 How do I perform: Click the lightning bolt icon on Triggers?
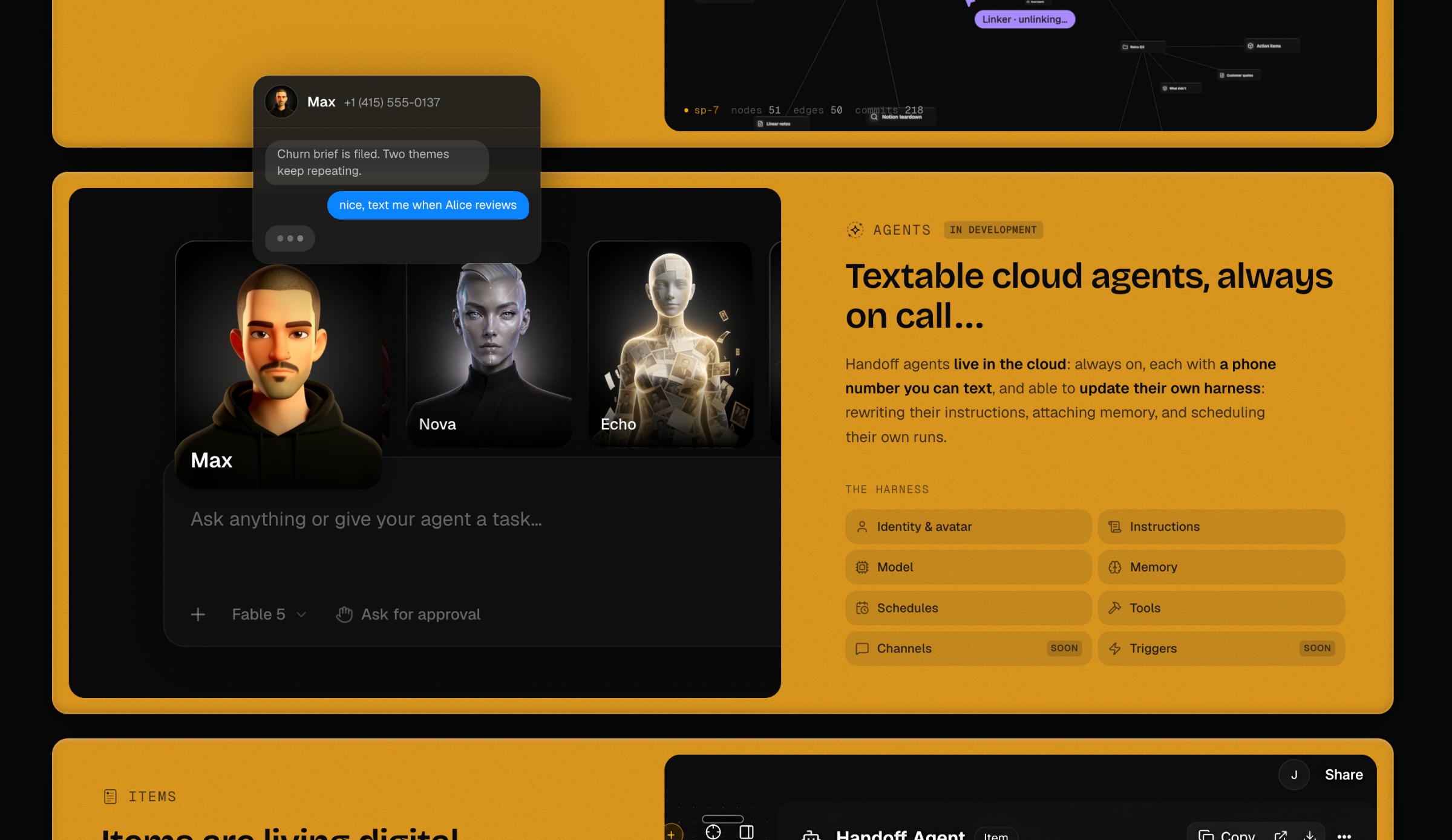(x=1114, y=648)
